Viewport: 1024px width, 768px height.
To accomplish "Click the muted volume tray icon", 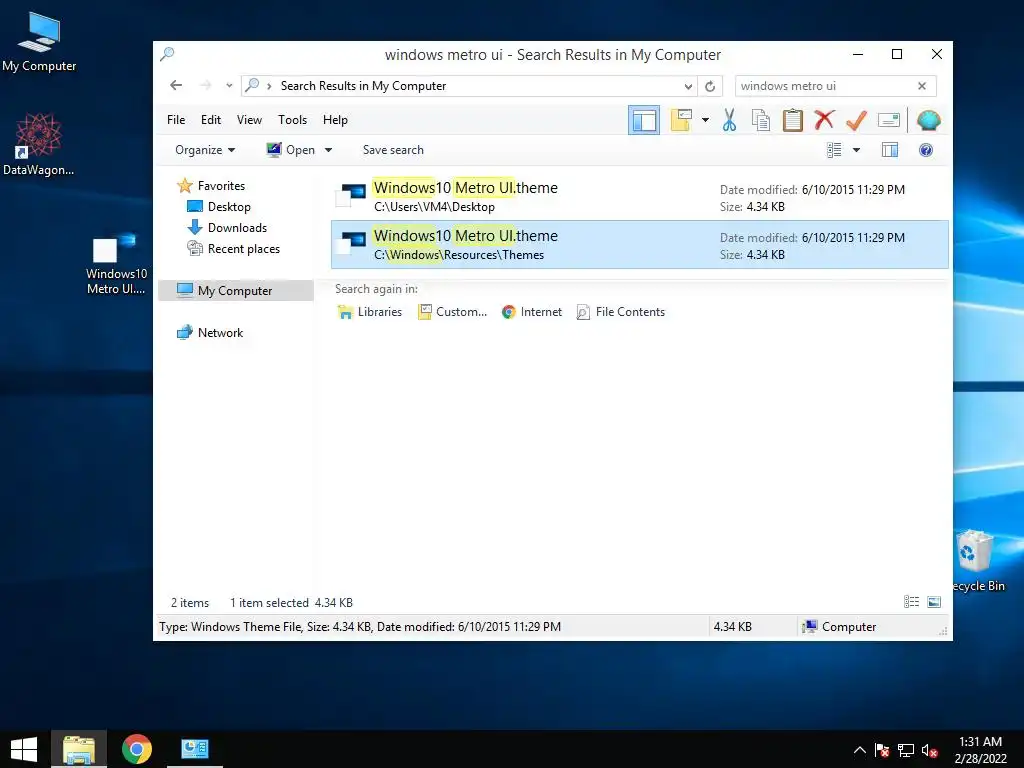I will tap(929, 750).
